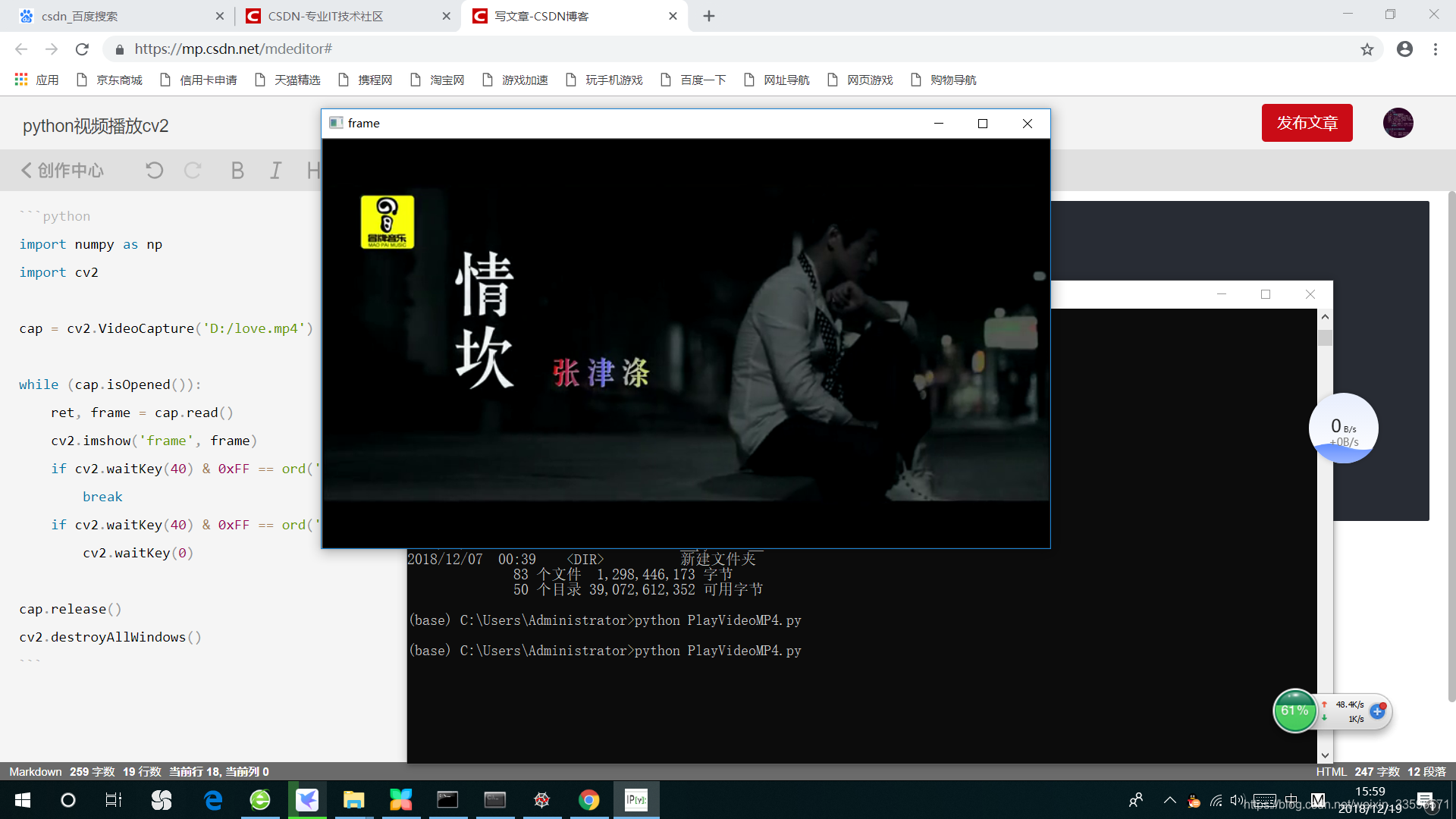Click the cap.release() line in the editor

(70, 609)
